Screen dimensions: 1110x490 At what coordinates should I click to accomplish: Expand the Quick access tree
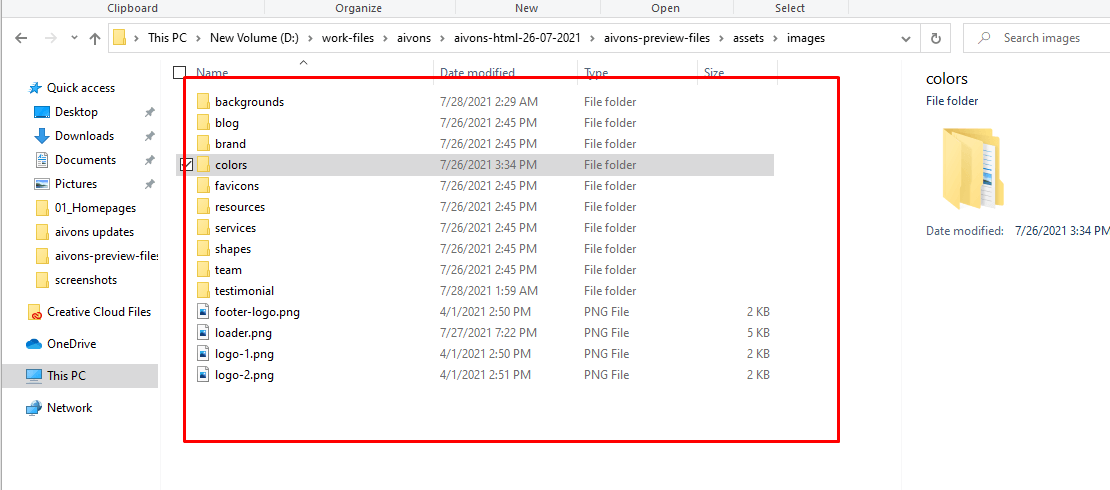(14, 88)
